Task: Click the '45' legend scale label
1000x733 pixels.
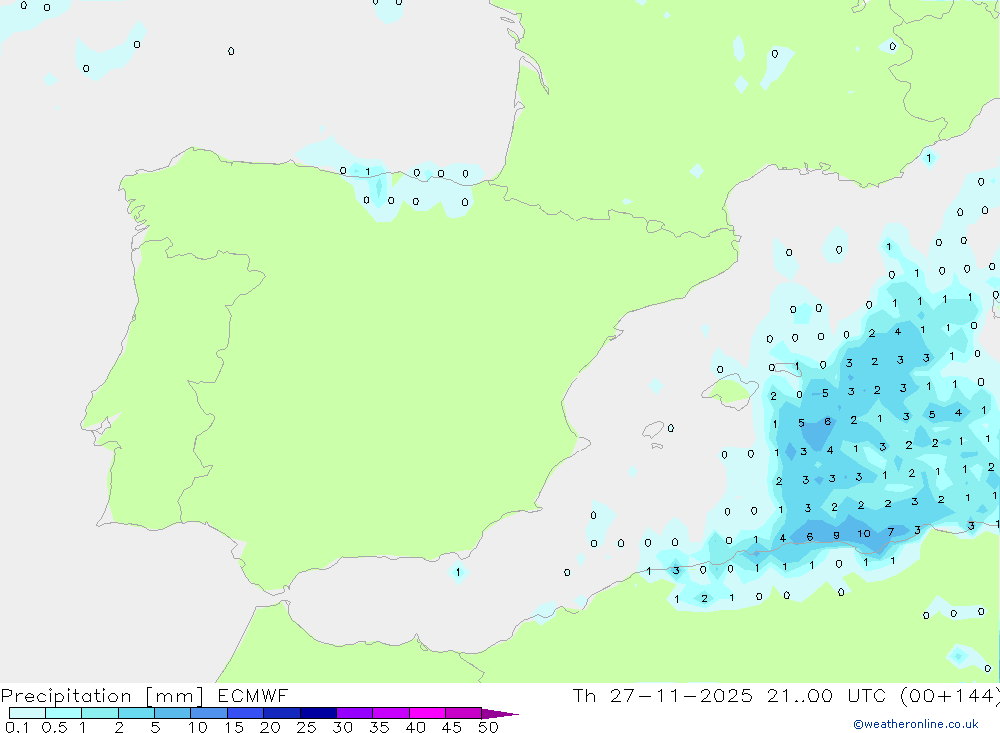Action: pyautogui.click(x=452, y=727)
